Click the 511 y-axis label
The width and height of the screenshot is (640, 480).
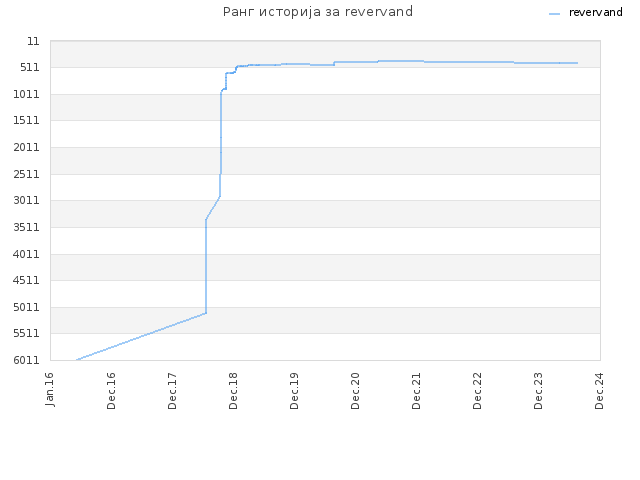(30, 67)
